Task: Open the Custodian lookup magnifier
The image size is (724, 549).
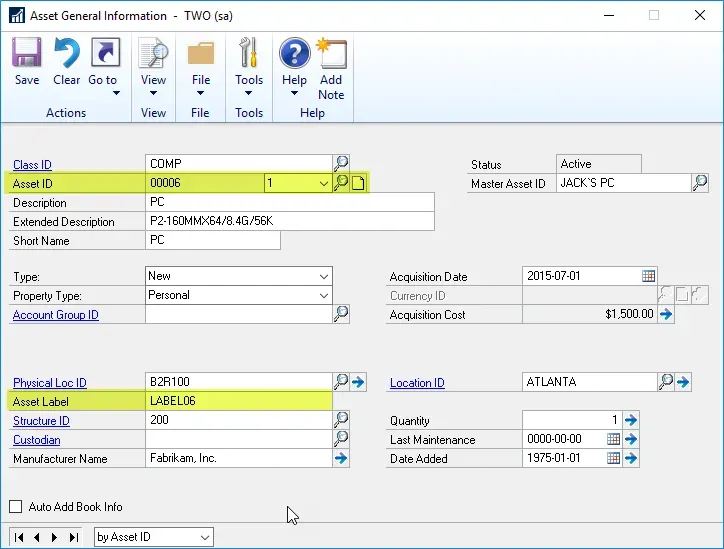Action: point(341,439)
